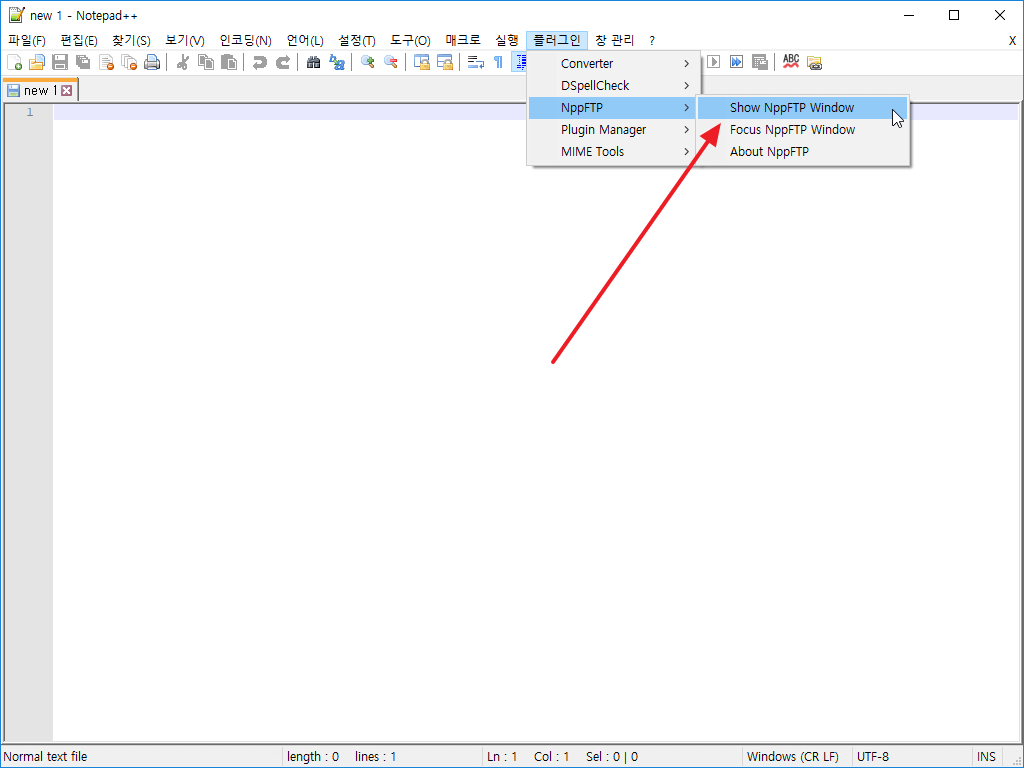Toggle synchronized vertical scrolling icon
Image resolution: width=1024 pixels, height=768 pixels.
[x=422, y=62]
